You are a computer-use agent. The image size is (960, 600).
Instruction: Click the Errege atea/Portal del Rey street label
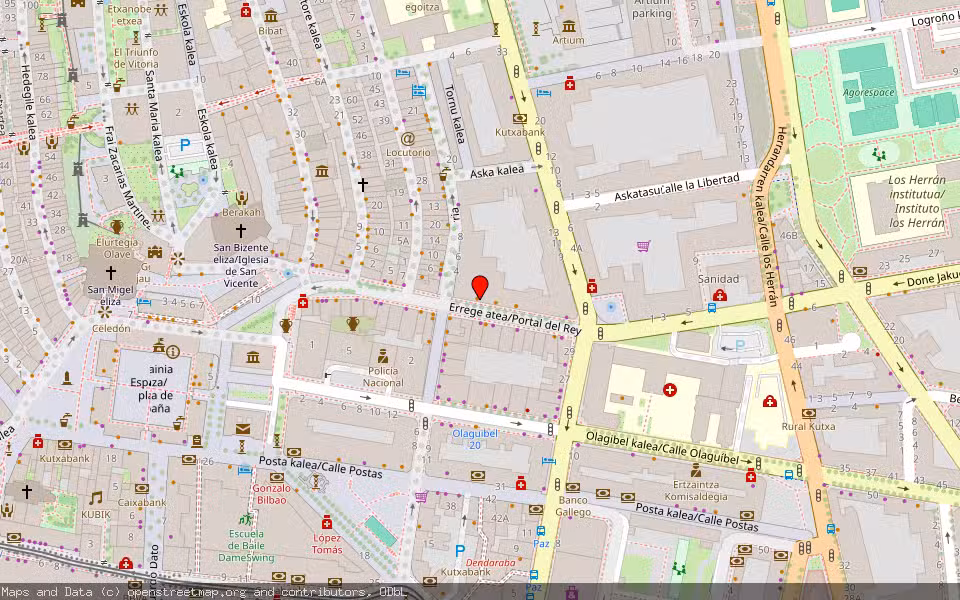click(x=514, y=318)
